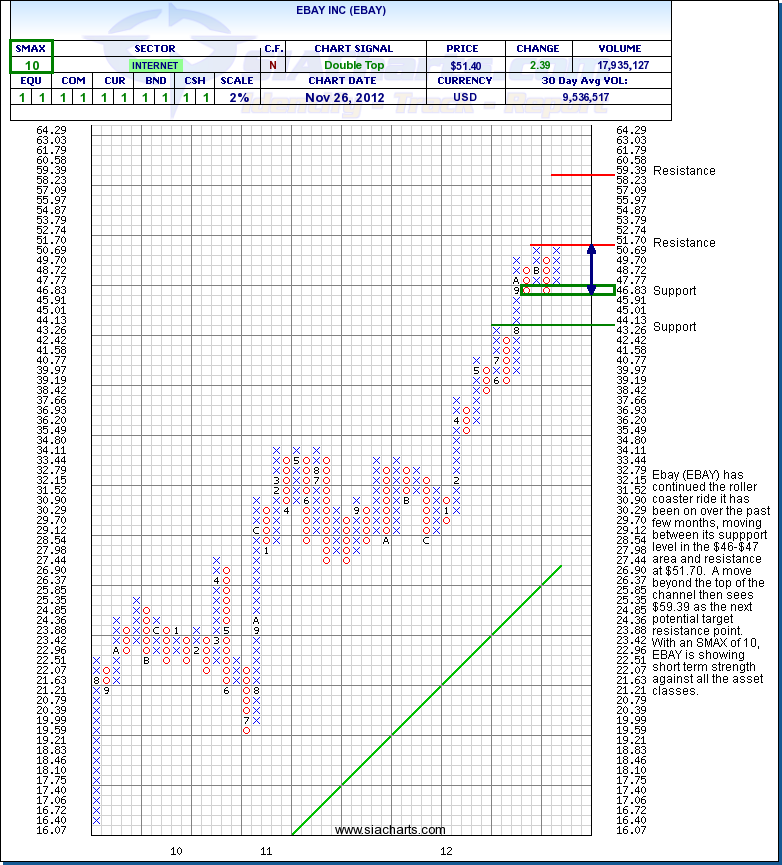Select the 2% scale value
This screenshot has height=865, width=782.
point(236,97)
